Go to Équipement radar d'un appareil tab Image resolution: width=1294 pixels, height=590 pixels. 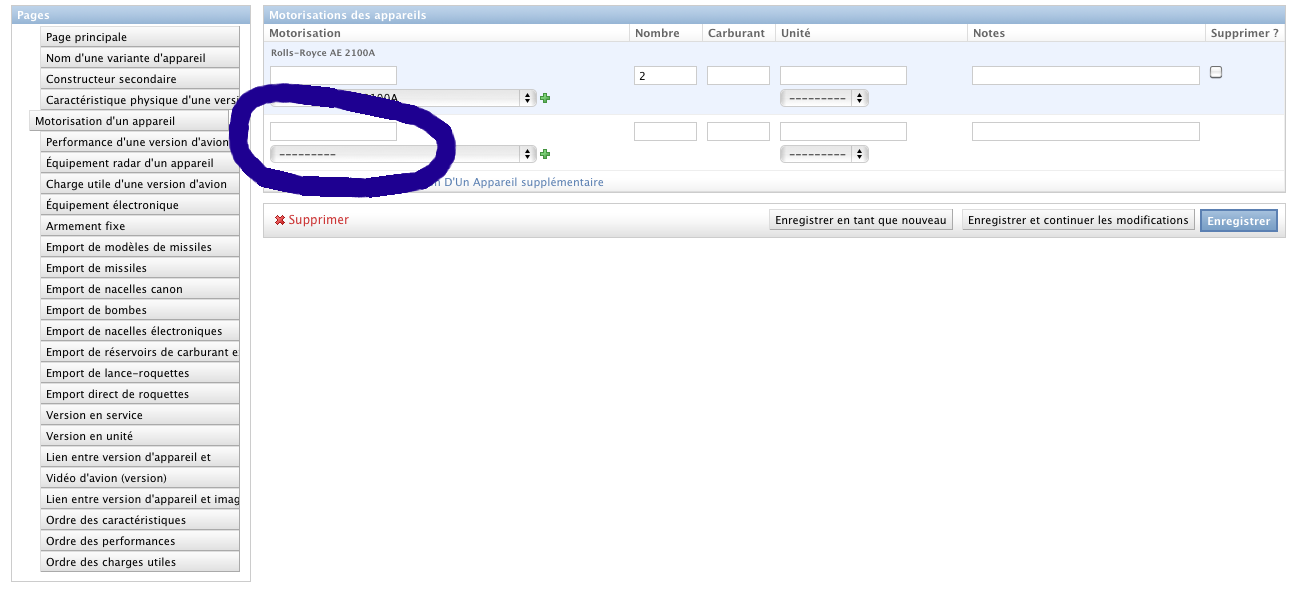pos(140,163)
